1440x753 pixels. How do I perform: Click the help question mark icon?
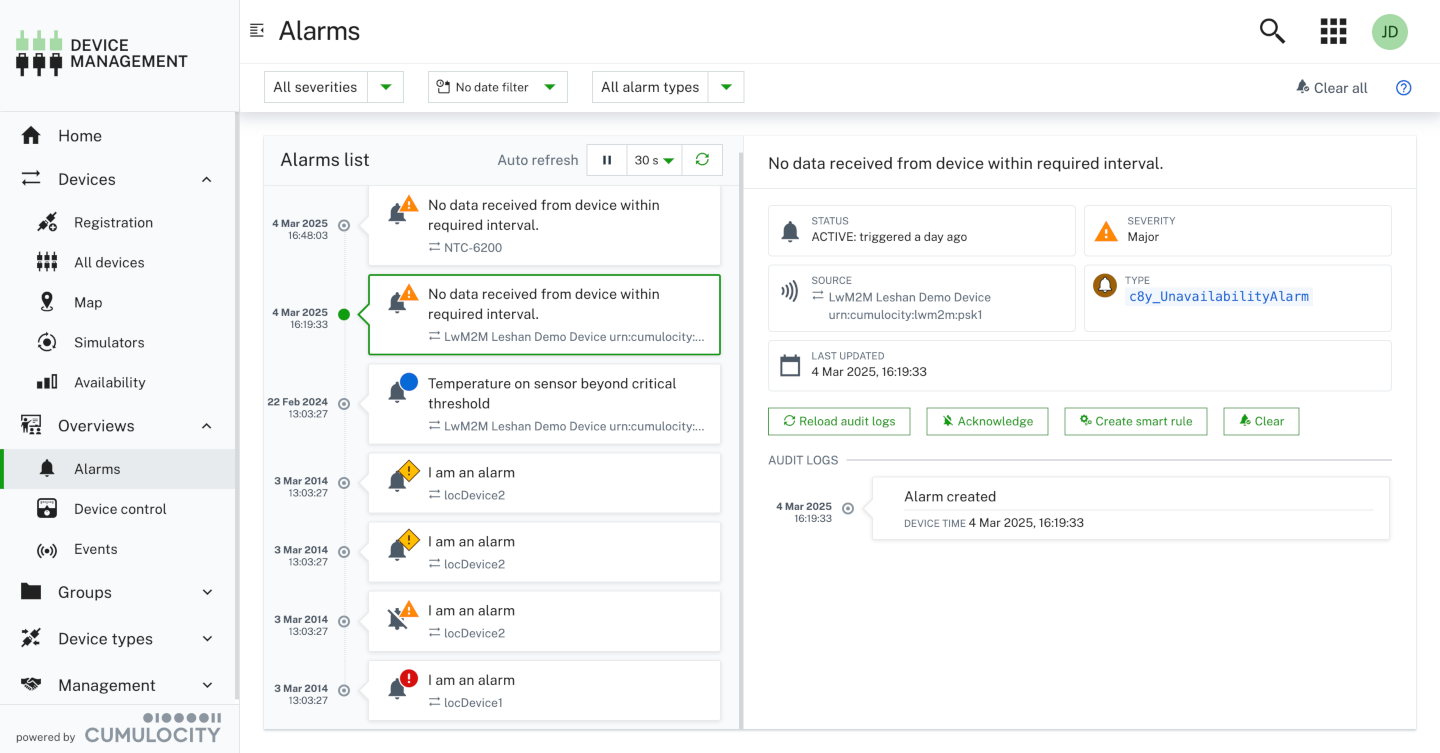tap(1403, 88)
